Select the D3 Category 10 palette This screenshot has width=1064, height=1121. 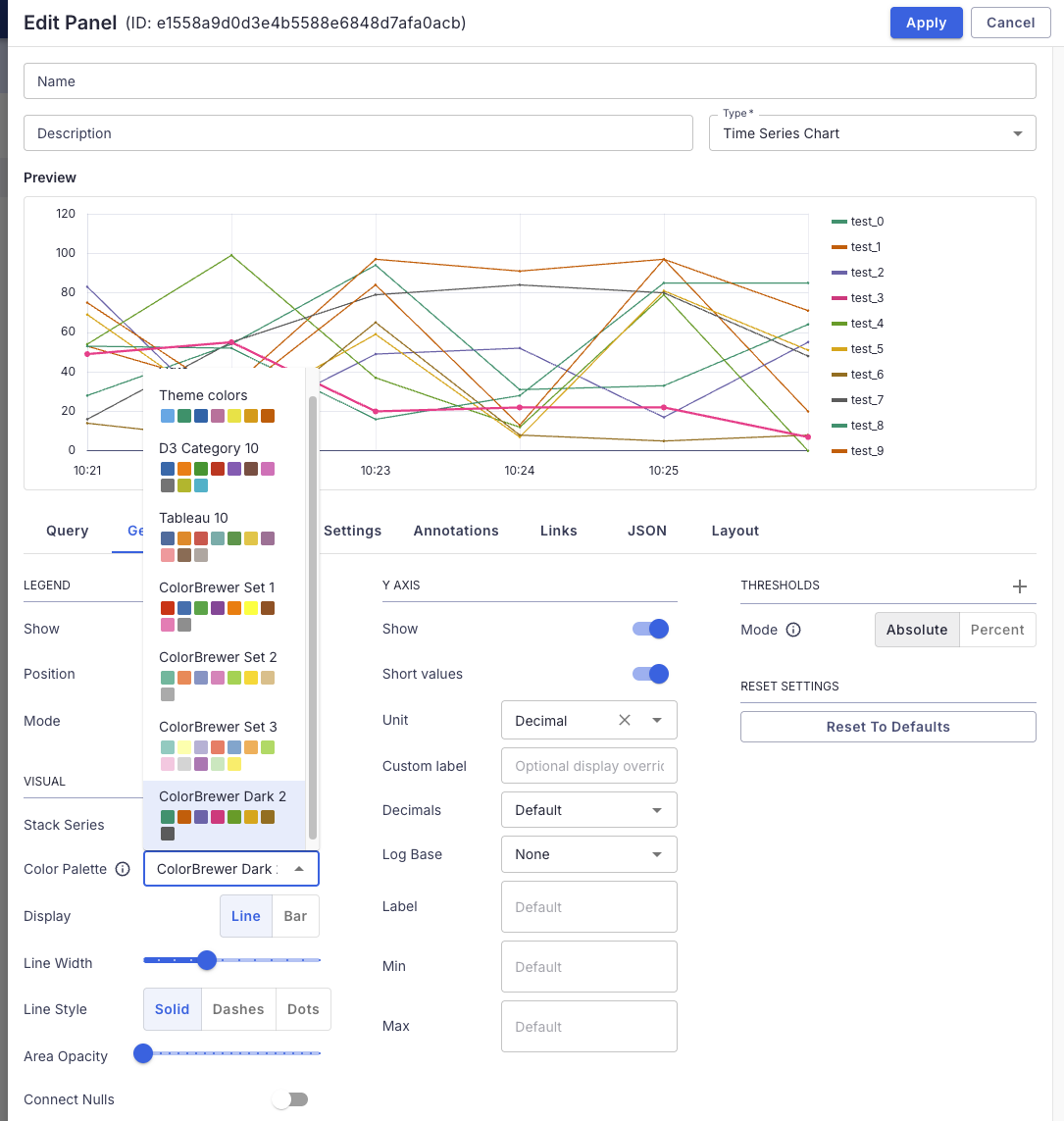point(225,466)
